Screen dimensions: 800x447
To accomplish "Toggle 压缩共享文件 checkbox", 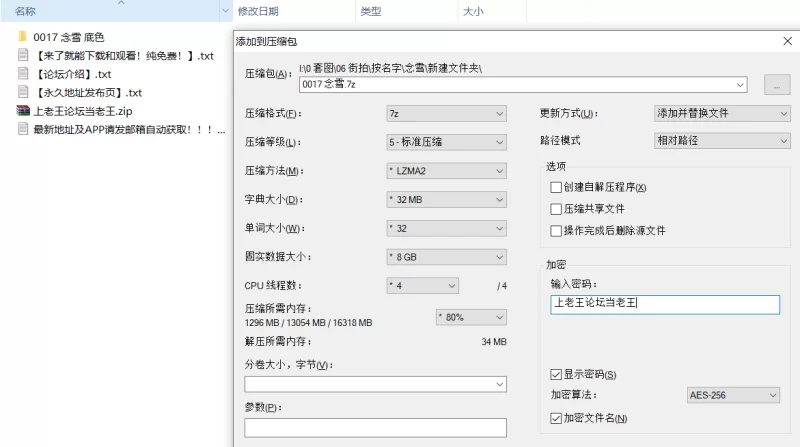I will click(556, 209).
